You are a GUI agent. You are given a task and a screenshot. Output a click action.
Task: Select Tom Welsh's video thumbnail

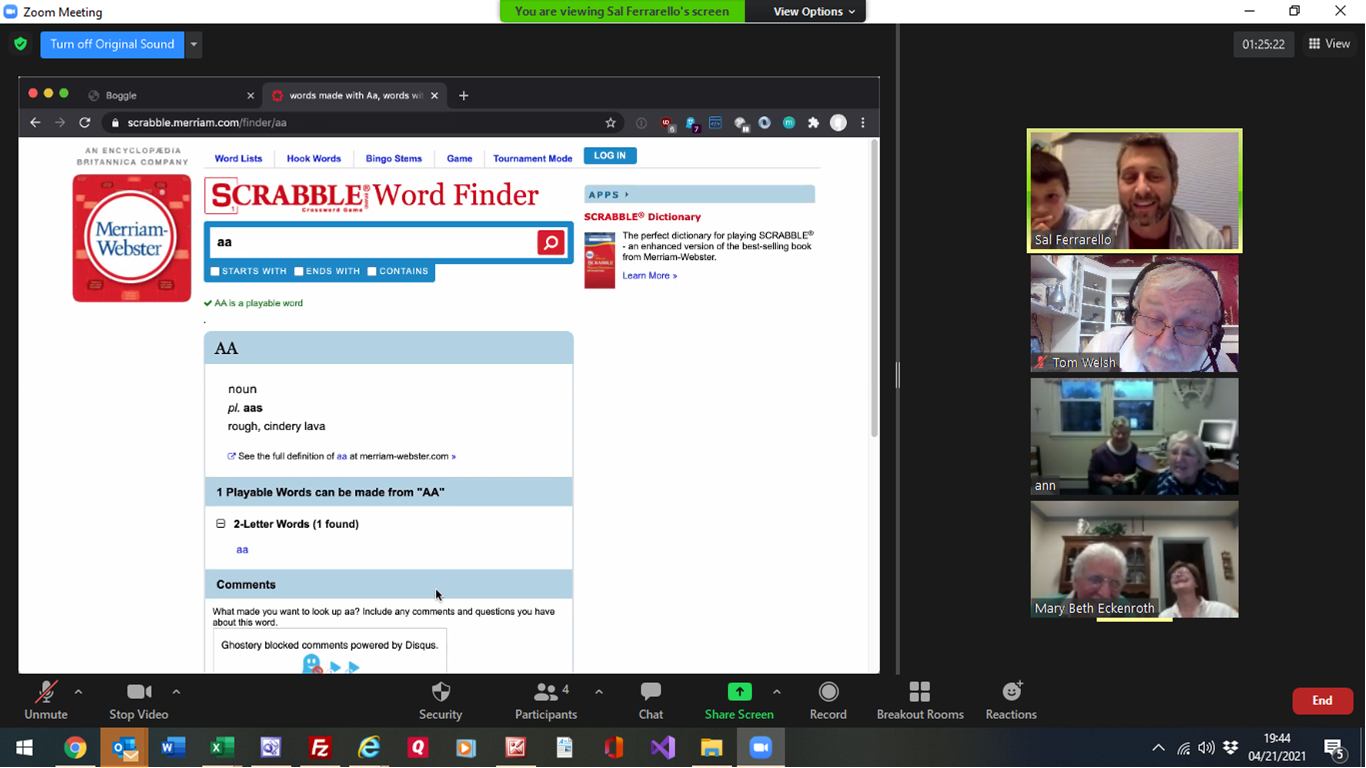[x=1134, y=313]
